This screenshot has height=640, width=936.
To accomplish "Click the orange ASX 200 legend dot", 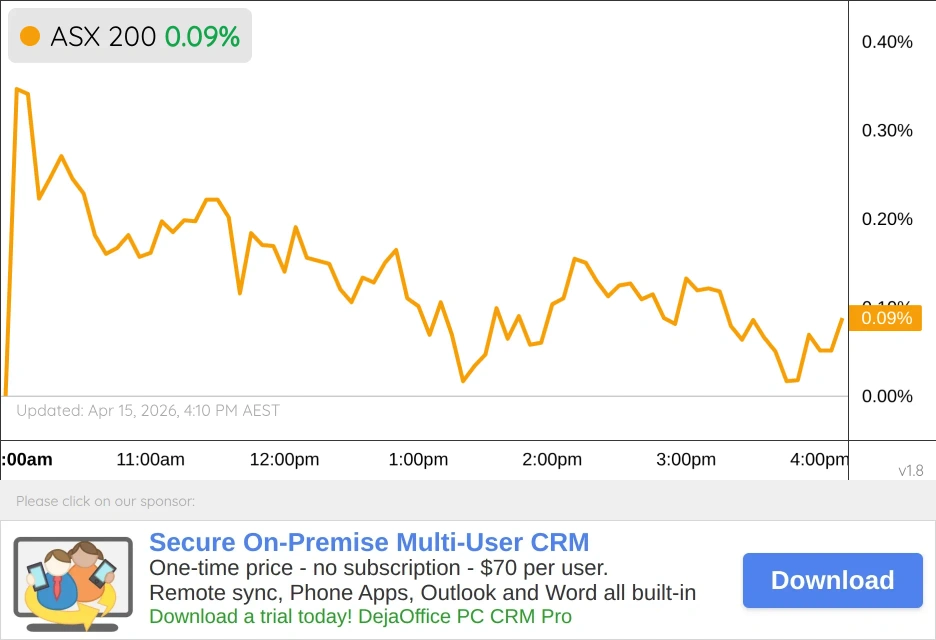I will pos(30,37).
